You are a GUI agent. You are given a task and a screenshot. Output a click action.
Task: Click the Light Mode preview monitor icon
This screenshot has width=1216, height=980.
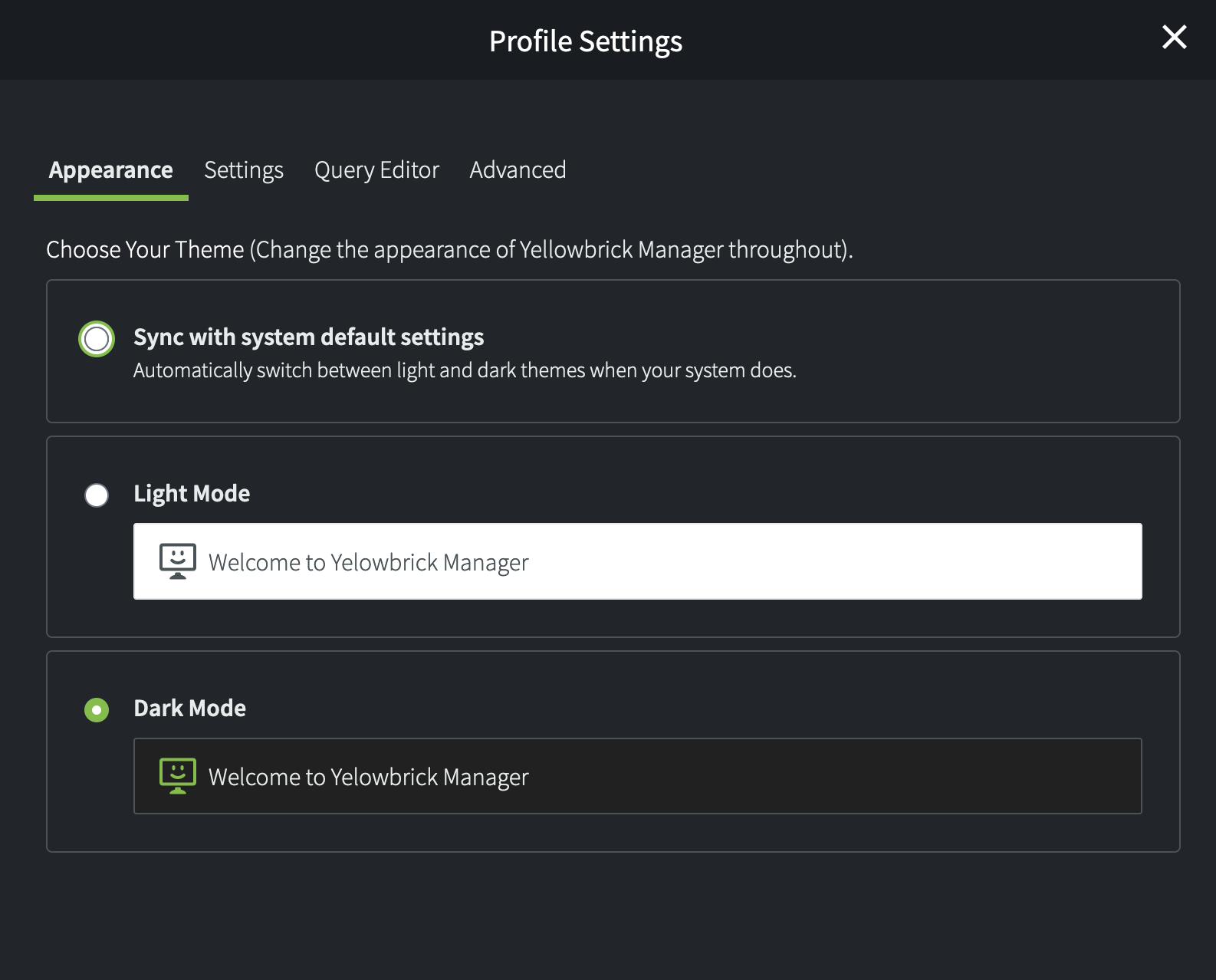click(x=178, y=561)
